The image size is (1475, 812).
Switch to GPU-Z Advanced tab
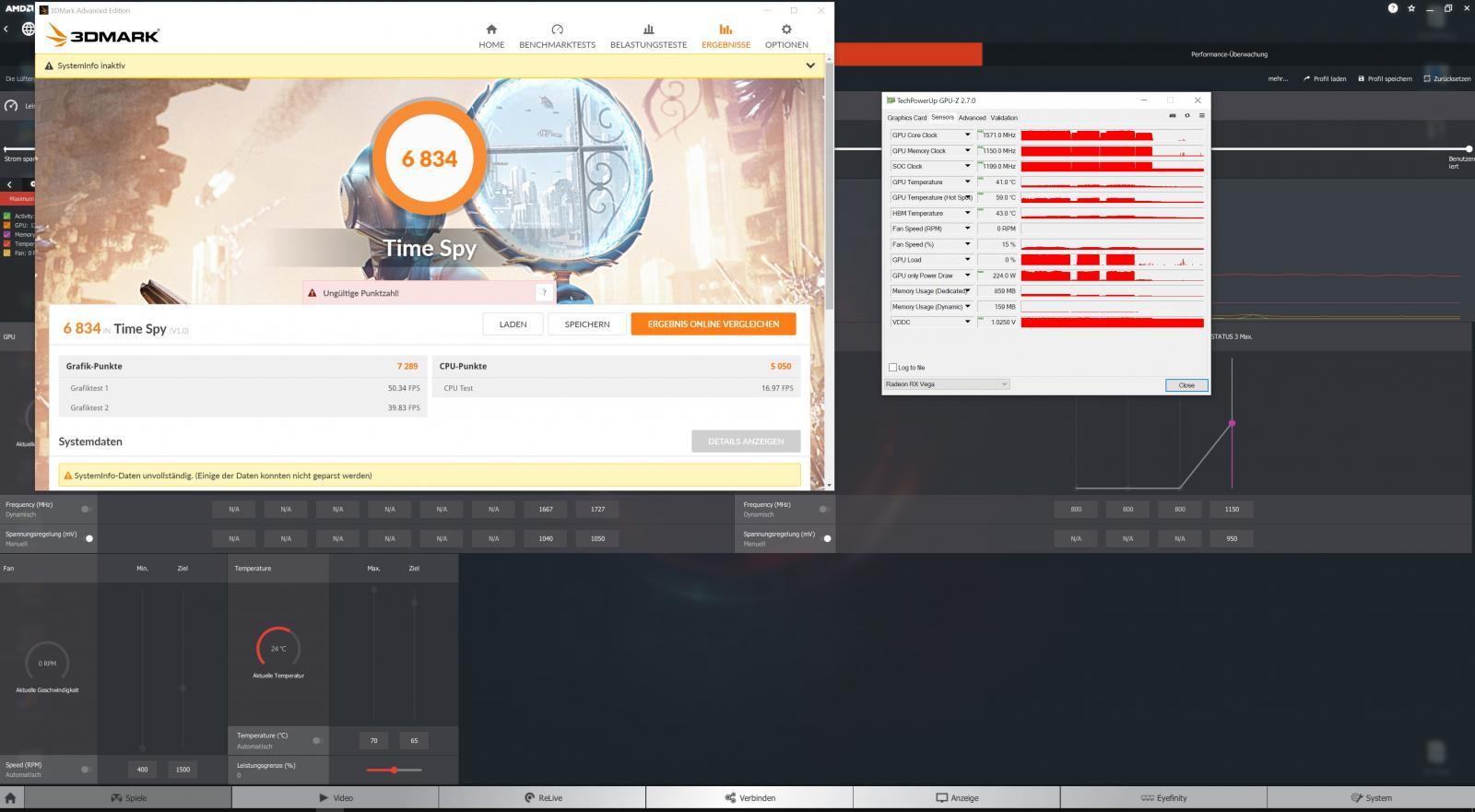coord(972,118)
